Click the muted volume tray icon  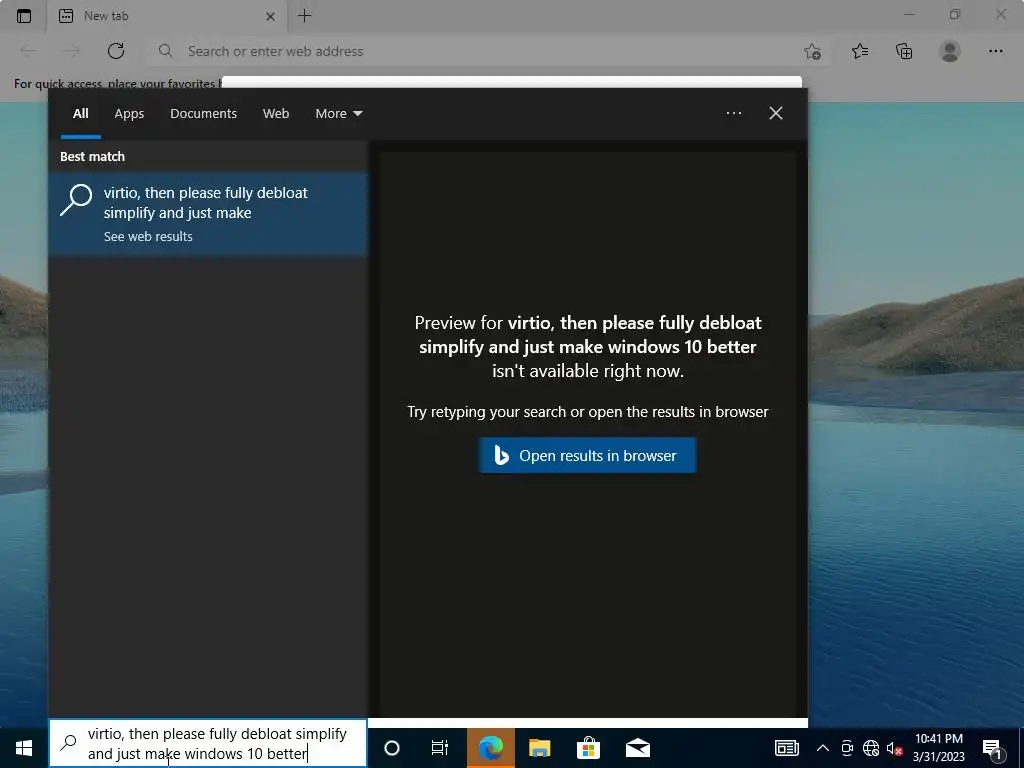tap(894, 748)
